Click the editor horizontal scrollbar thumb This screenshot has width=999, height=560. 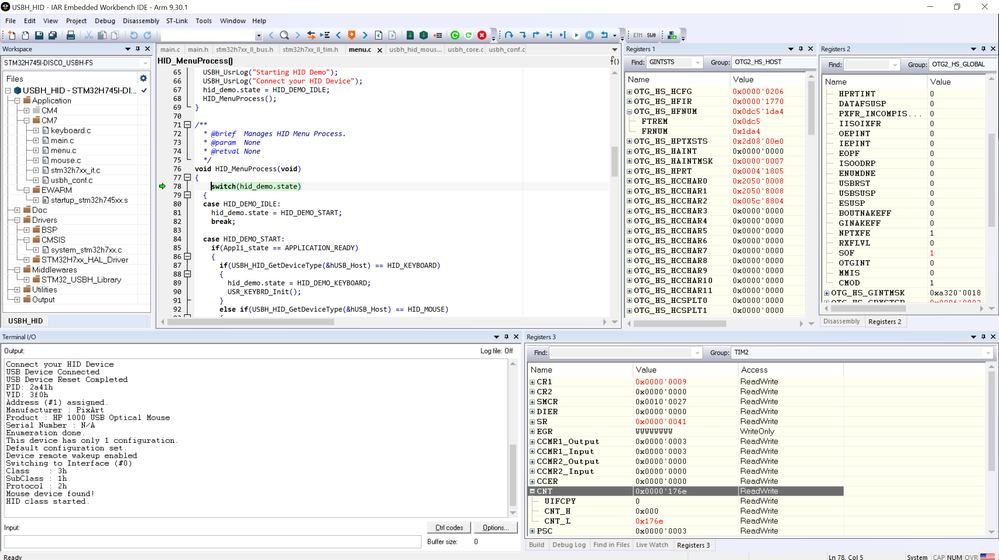(251, 322)
